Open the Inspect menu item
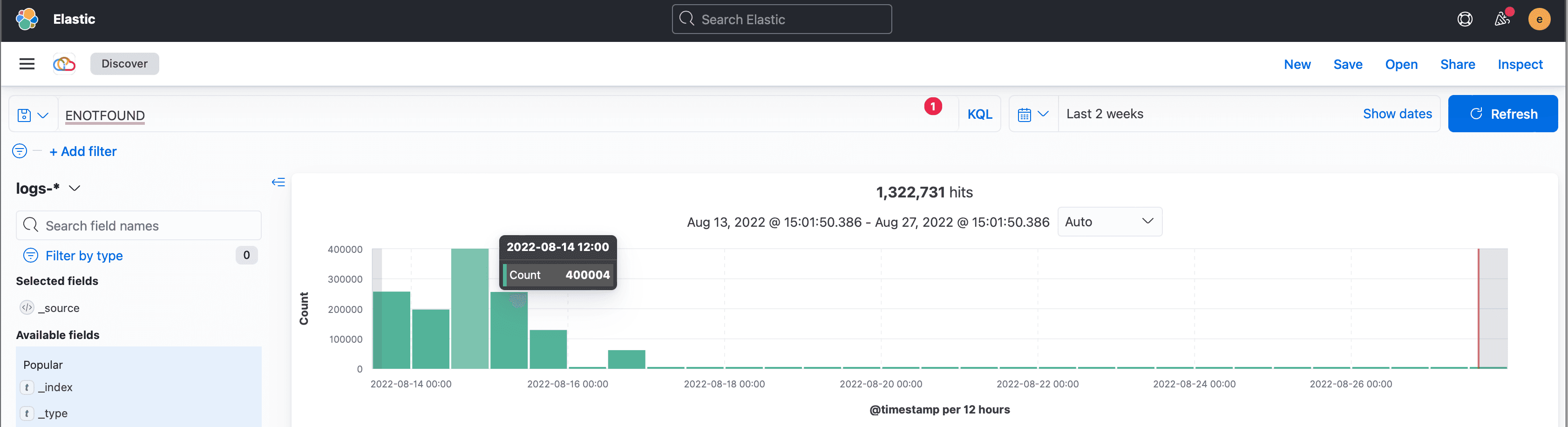Viewport: 1568px width, 427px height. click(x=1520, y=64)
